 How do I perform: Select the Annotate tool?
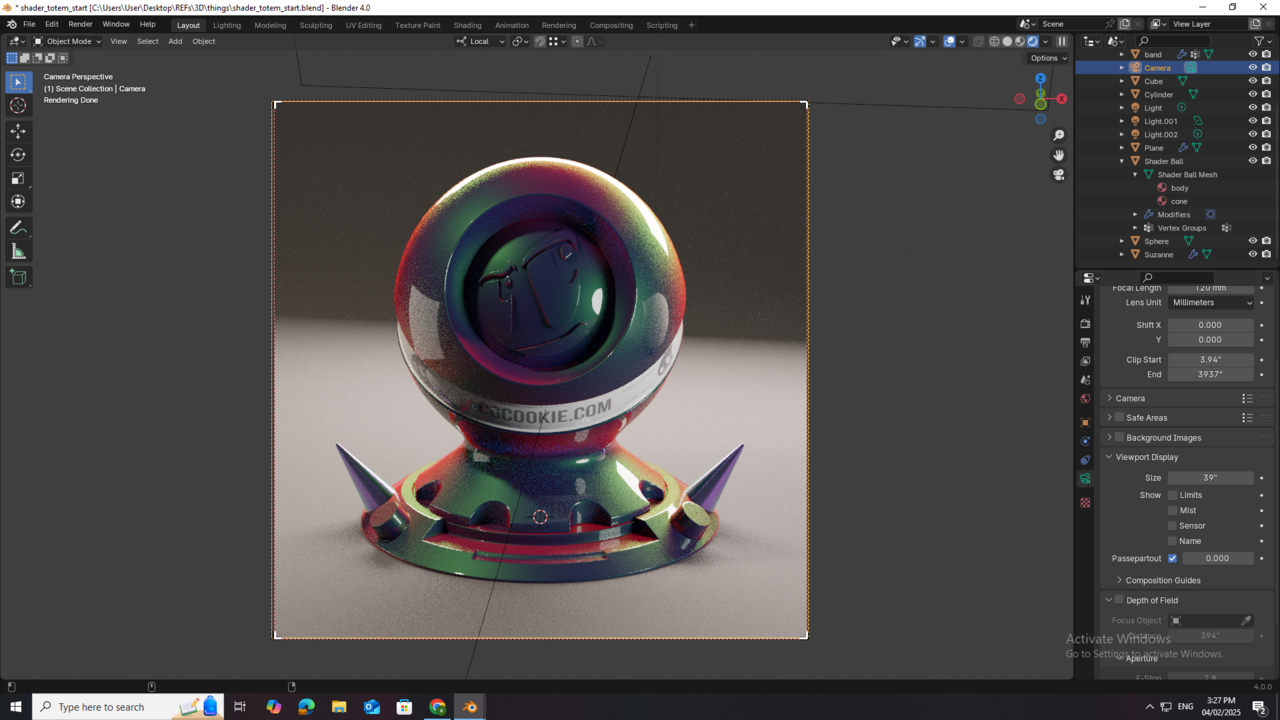point(18,228)
